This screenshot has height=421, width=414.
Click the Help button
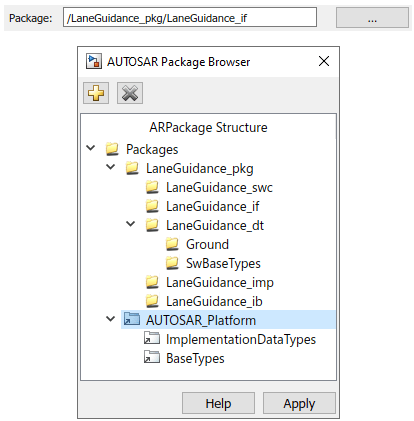coord(218,403)
